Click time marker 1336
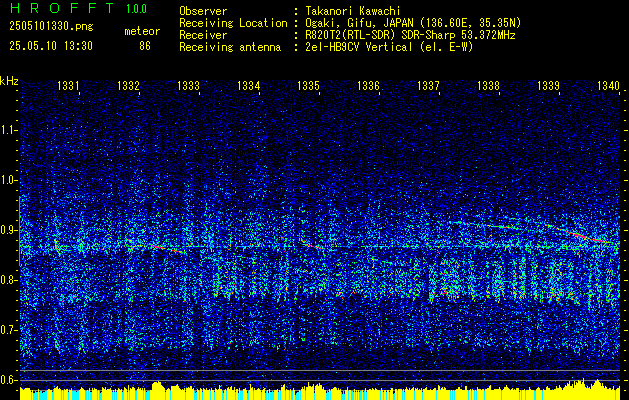This screenshot has height=400, width=629. pos(369,85)
